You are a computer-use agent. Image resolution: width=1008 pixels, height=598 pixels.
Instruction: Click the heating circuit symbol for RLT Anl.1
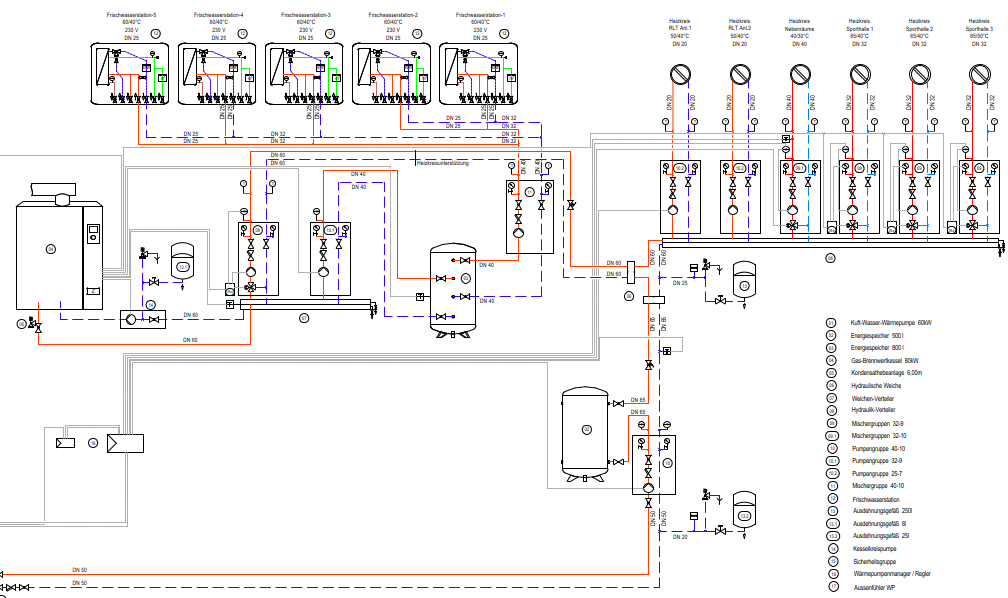680,75
